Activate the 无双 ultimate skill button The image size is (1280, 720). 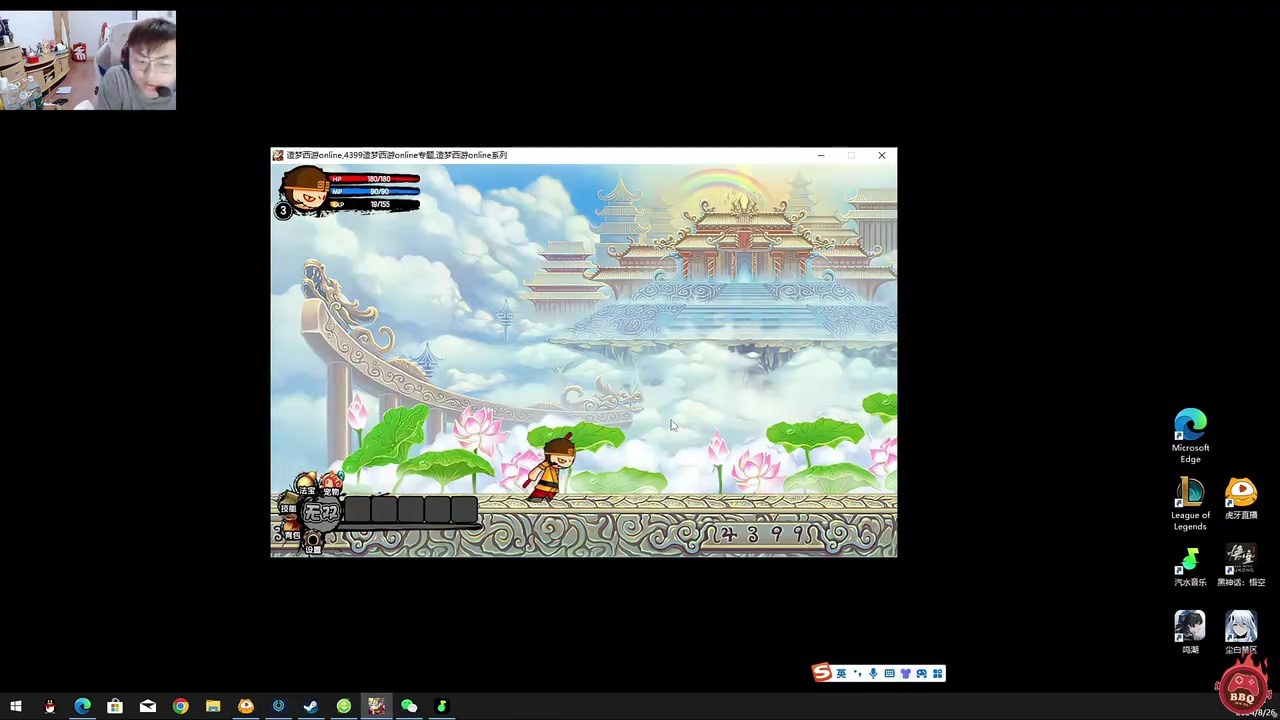click(321, 513)
